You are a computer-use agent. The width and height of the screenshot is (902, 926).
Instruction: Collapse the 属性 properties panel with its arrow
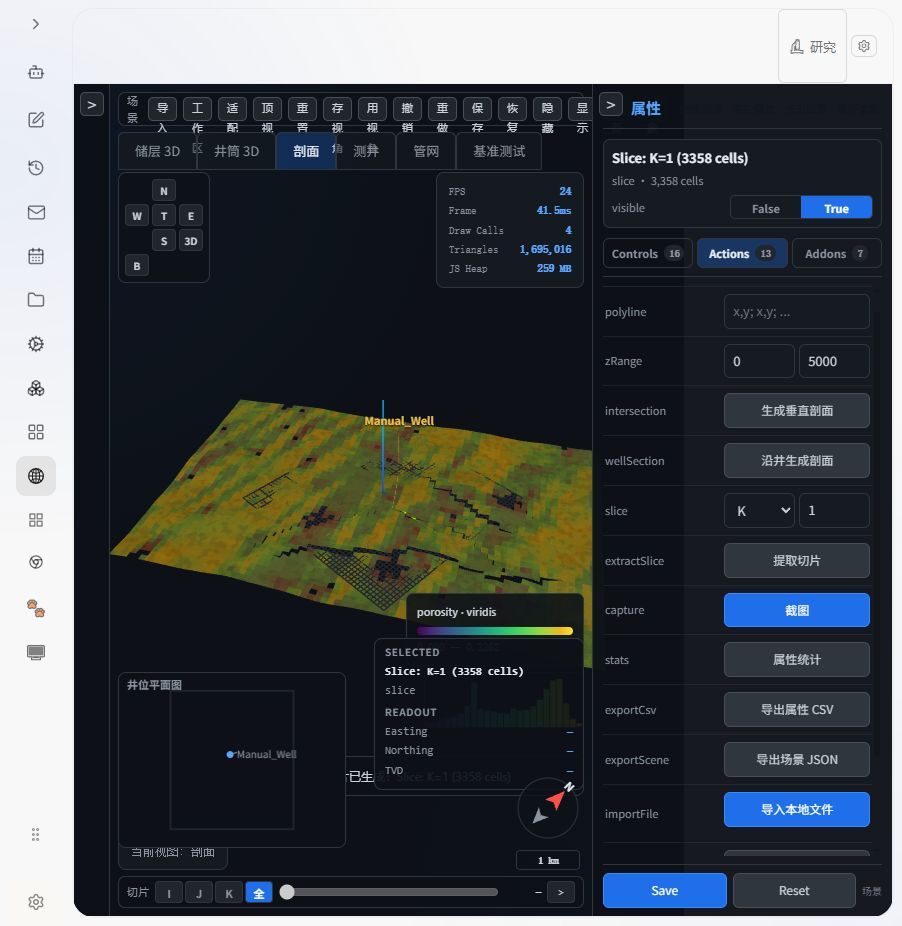pos(611,105)
